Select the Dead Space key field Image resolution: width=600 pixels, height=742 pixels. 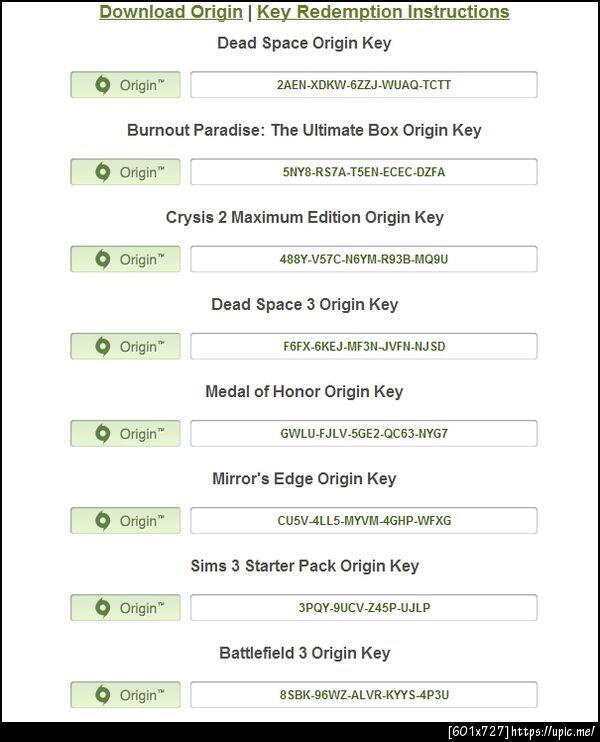click(x=364, y=85)
